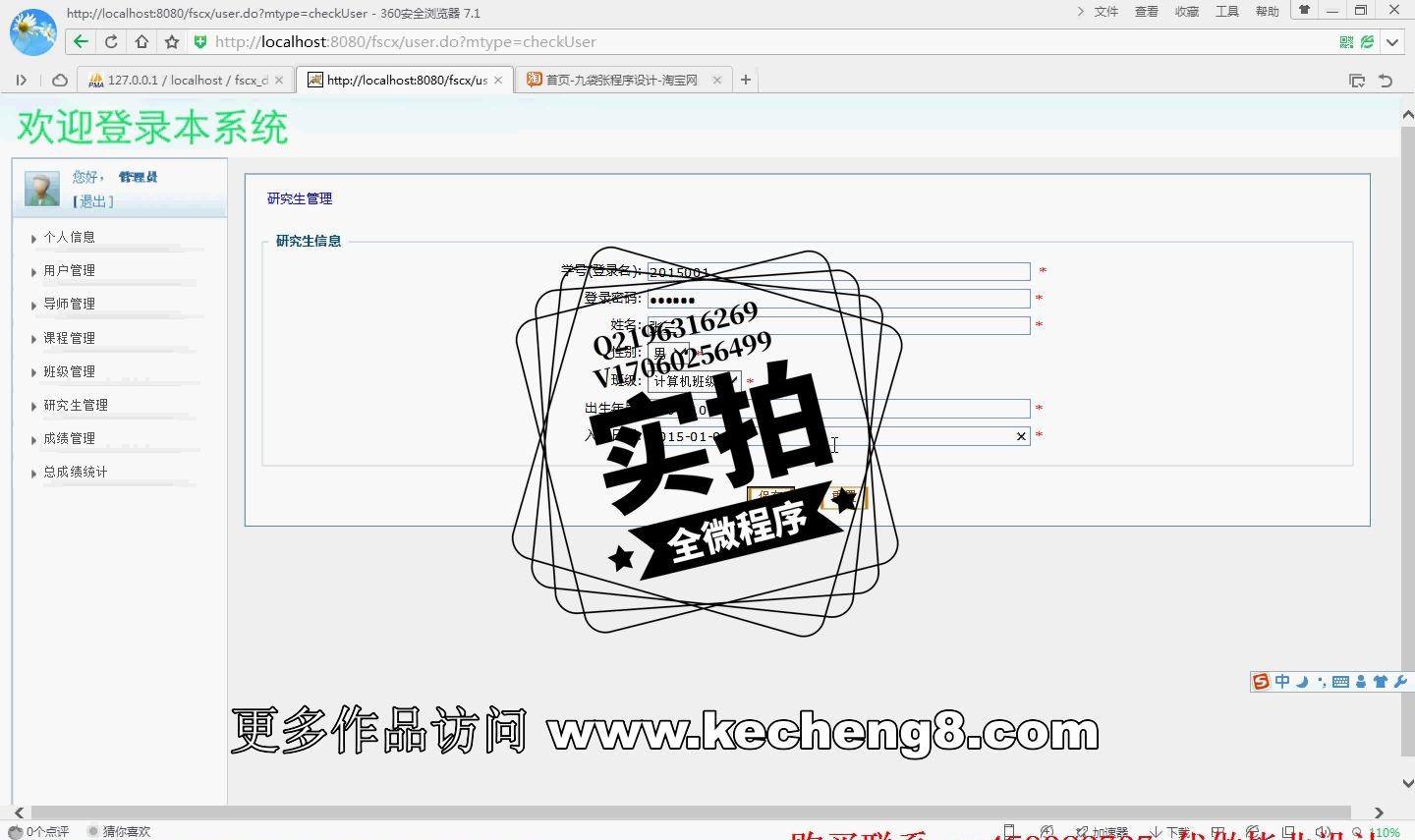Viewport: 1415px width, 840px height.
Task: Open the browser home page icon
Action: point(141,41)
